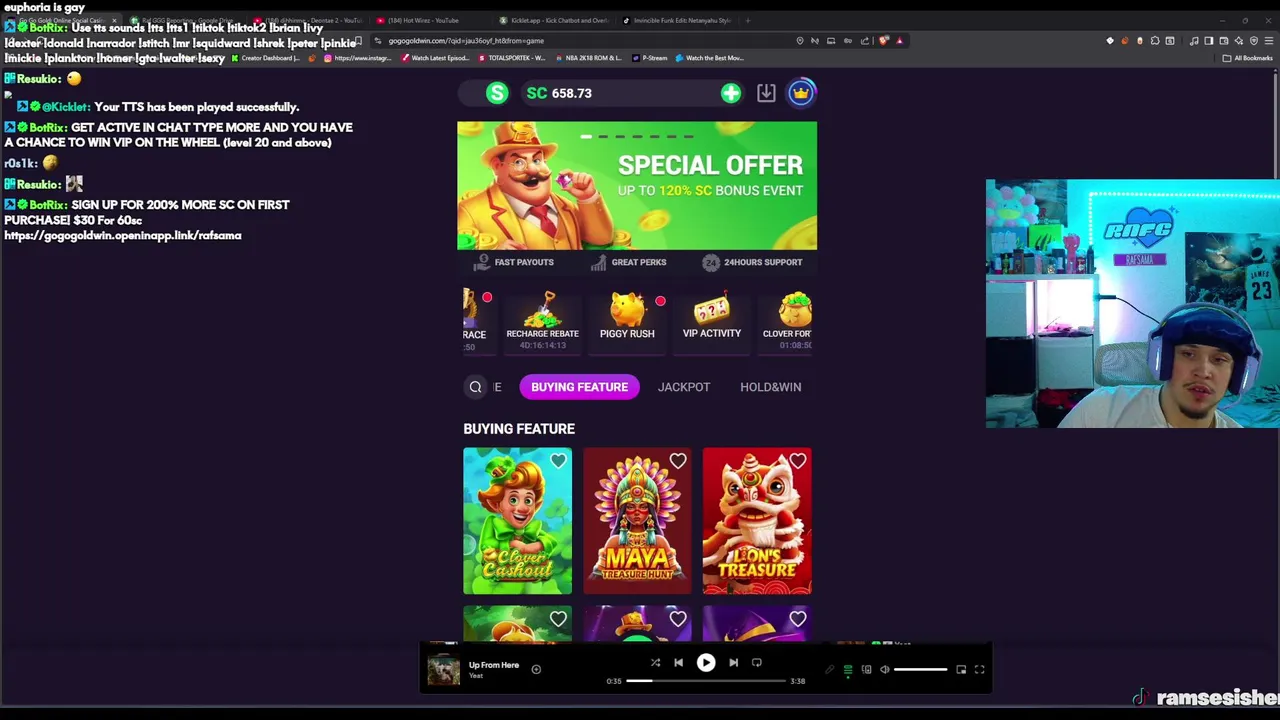The image size is (1280, 720).
Task: Toggle heart on second-row left game
Action: 558,619
